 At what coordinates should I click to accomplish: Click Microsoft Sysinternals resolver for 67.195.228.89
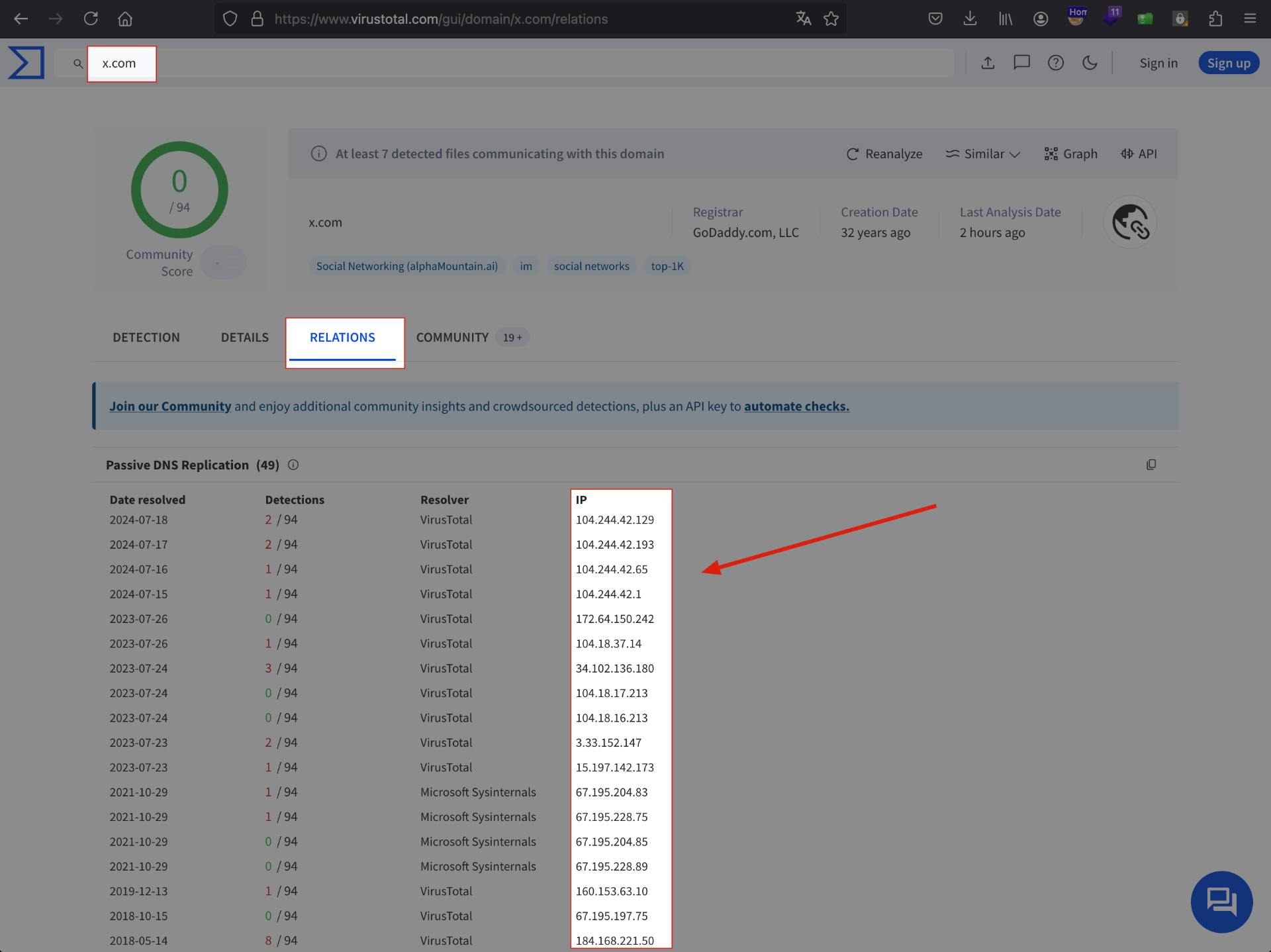(478, 866)
